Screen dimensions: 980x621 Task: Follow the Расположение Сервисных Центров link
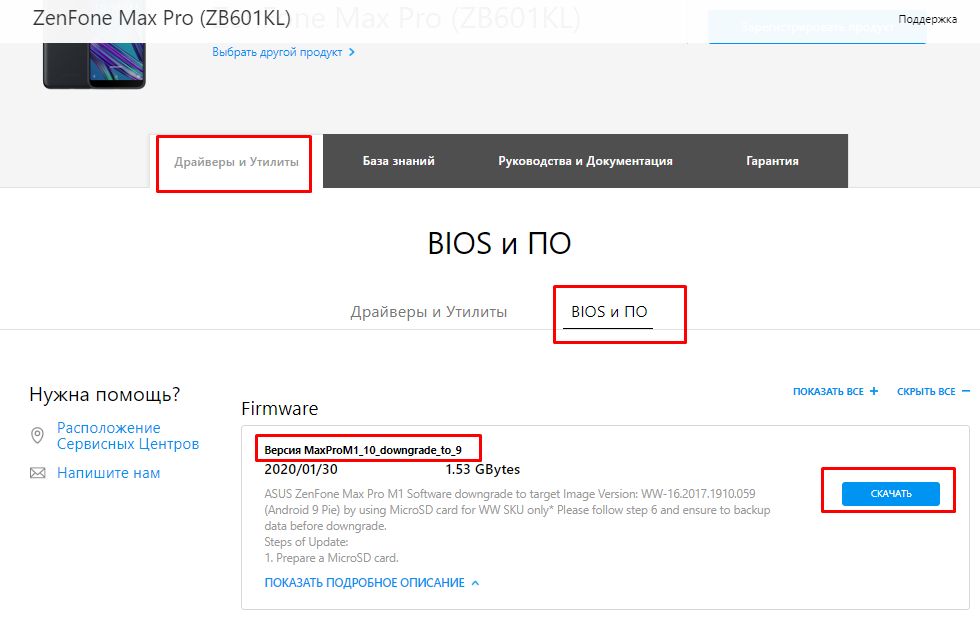coord(127,436)
